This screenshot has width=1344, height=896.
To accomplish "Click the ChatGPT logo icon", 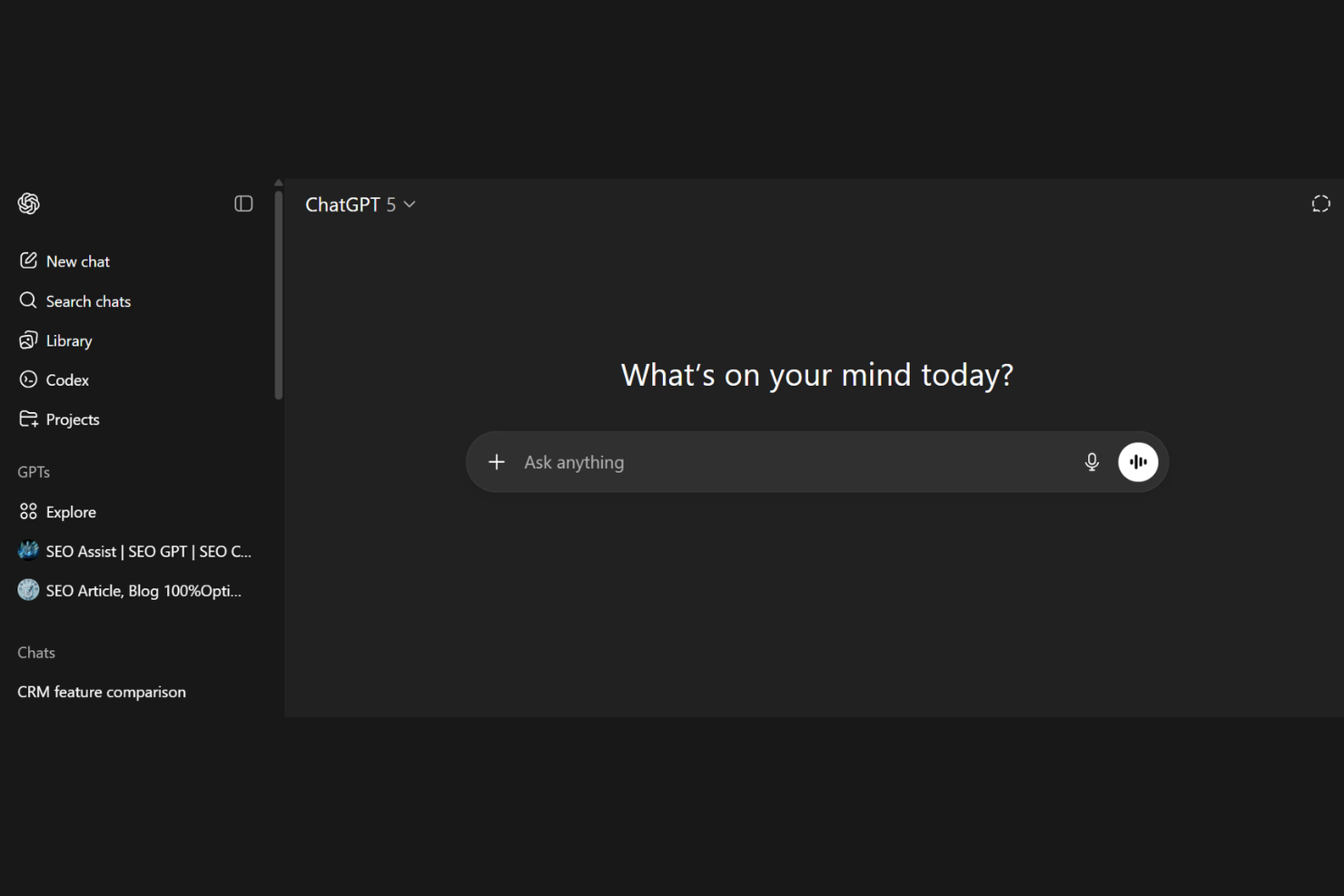I will (x=28, y=203).
